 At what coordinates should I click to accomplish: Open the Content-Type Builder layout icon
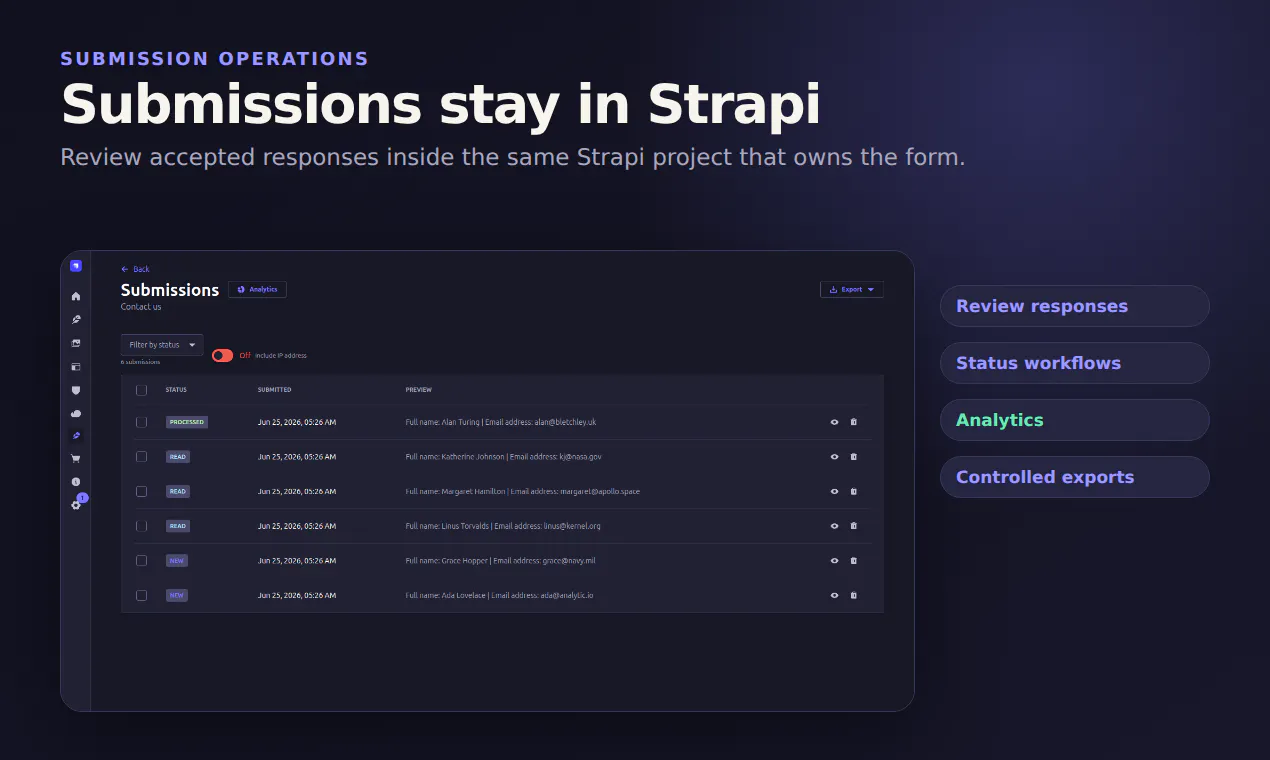tap(76, 366)
